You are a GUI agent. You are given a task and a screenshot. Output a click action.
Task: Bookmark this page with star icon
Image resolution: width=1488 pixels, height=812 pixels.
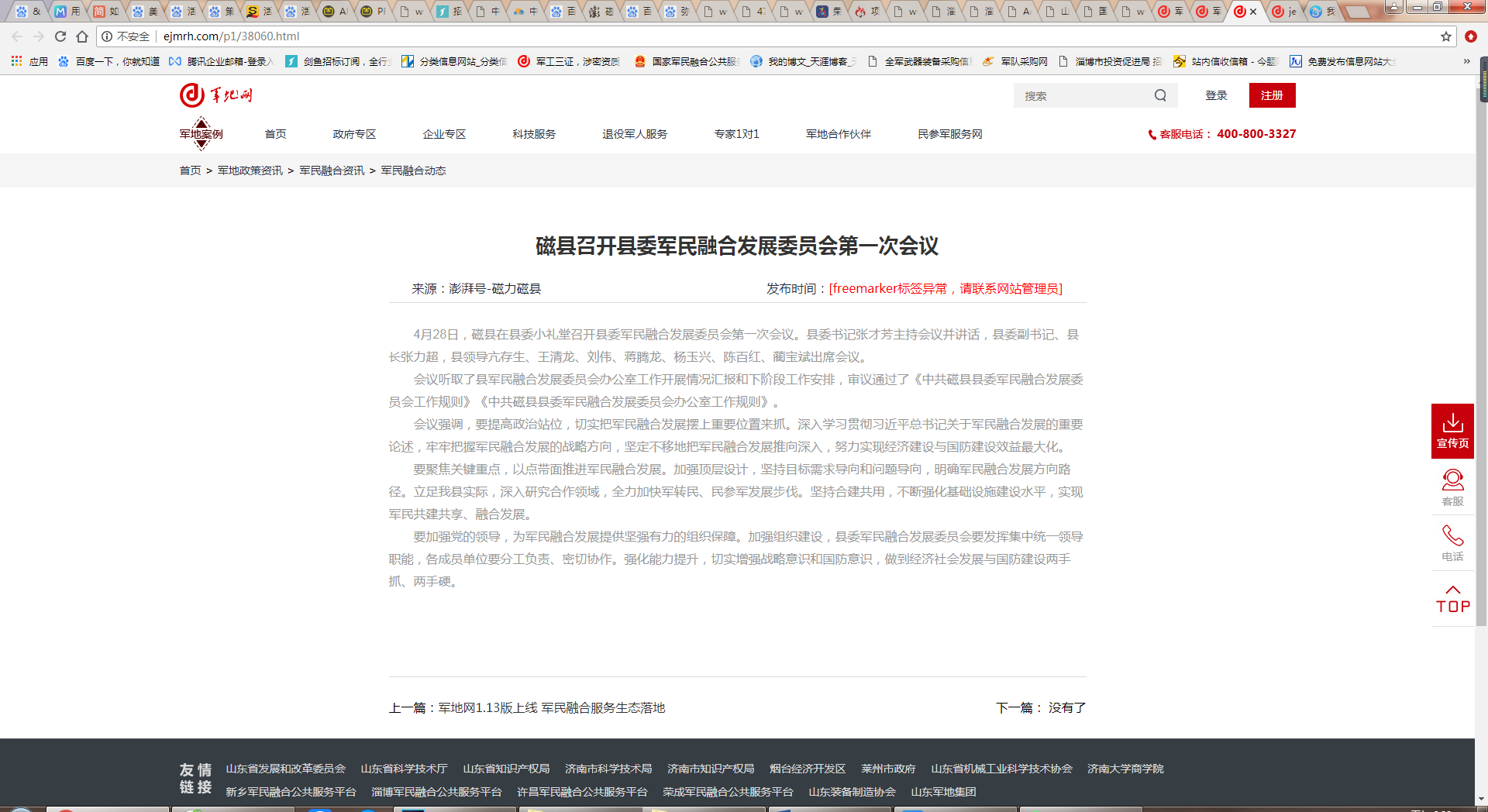pos(1445,36)
